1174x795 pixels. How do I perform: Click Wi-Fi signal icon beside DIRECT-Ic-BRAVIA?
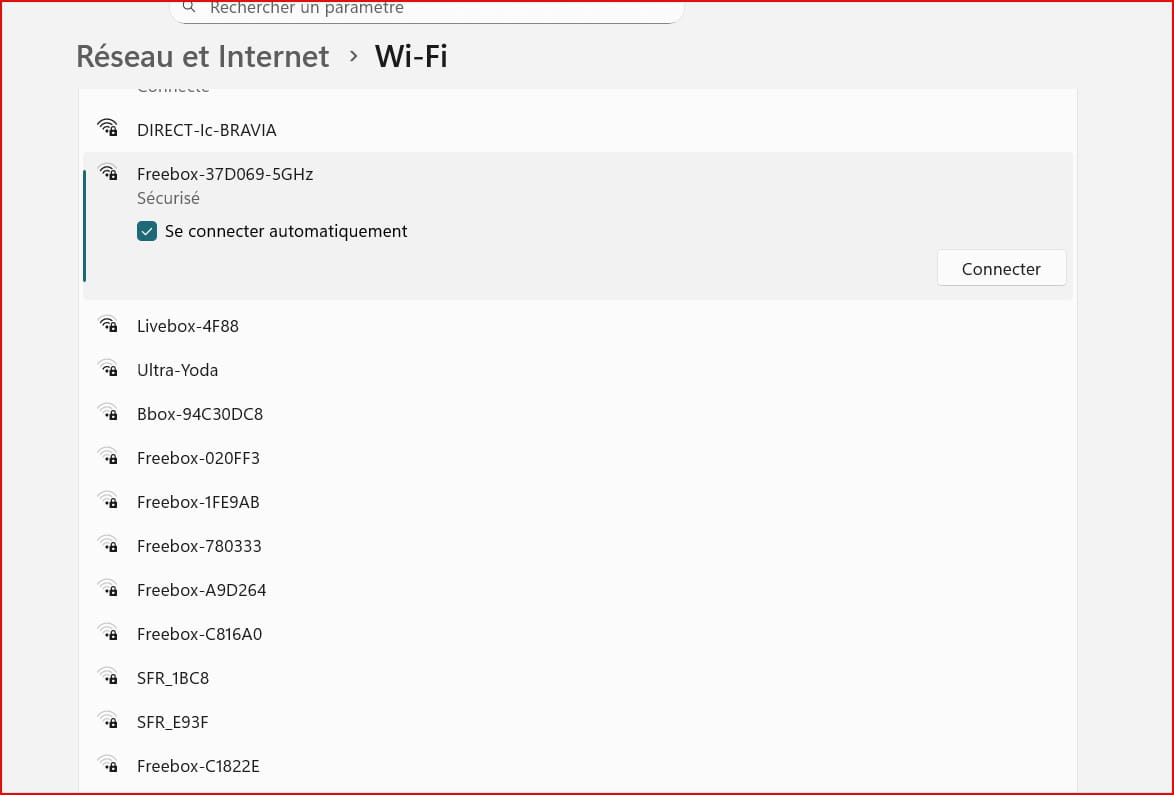coord(108,128)
